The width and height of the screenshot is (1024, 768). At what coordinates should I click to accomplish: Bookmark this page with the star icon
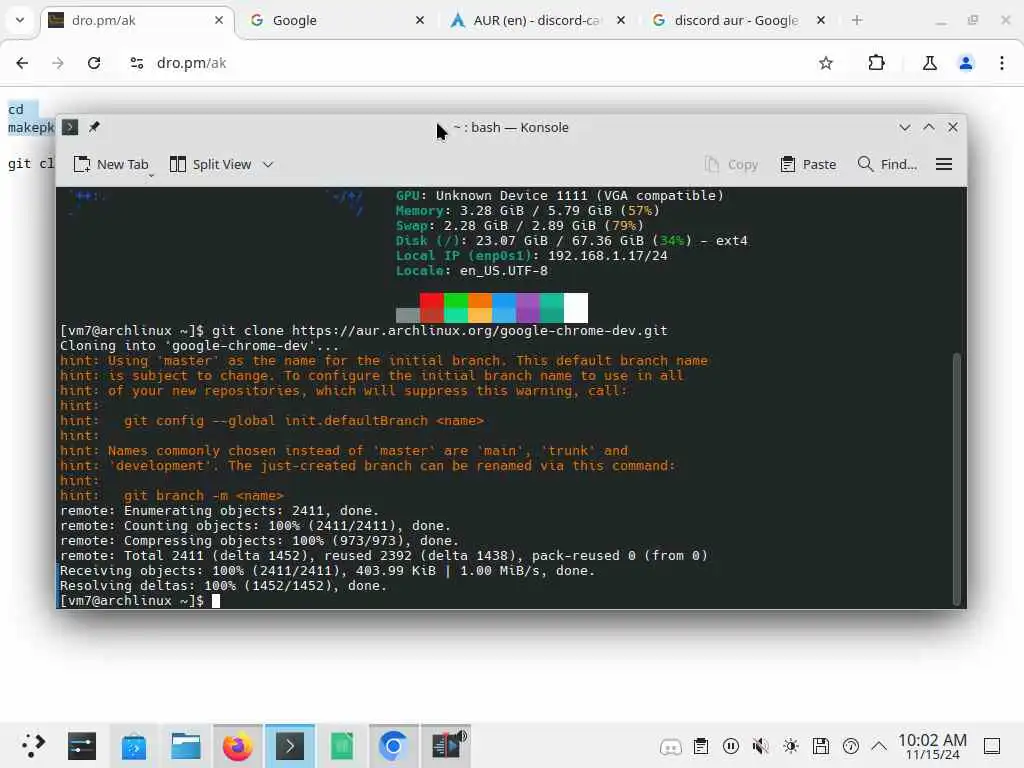[x=826, y=63]
